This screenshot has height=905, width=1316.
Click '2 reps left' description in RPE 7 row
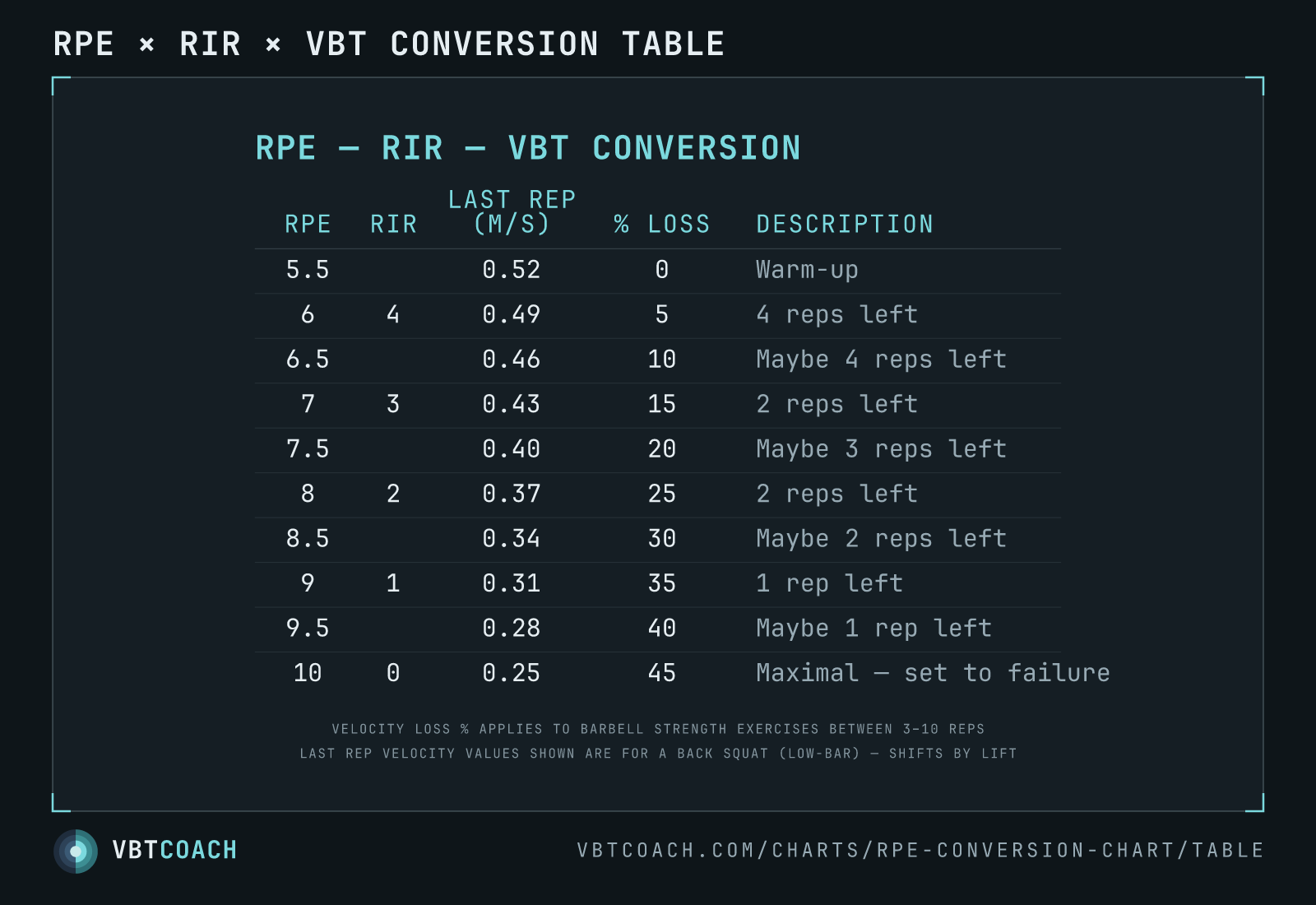(836, 405)
